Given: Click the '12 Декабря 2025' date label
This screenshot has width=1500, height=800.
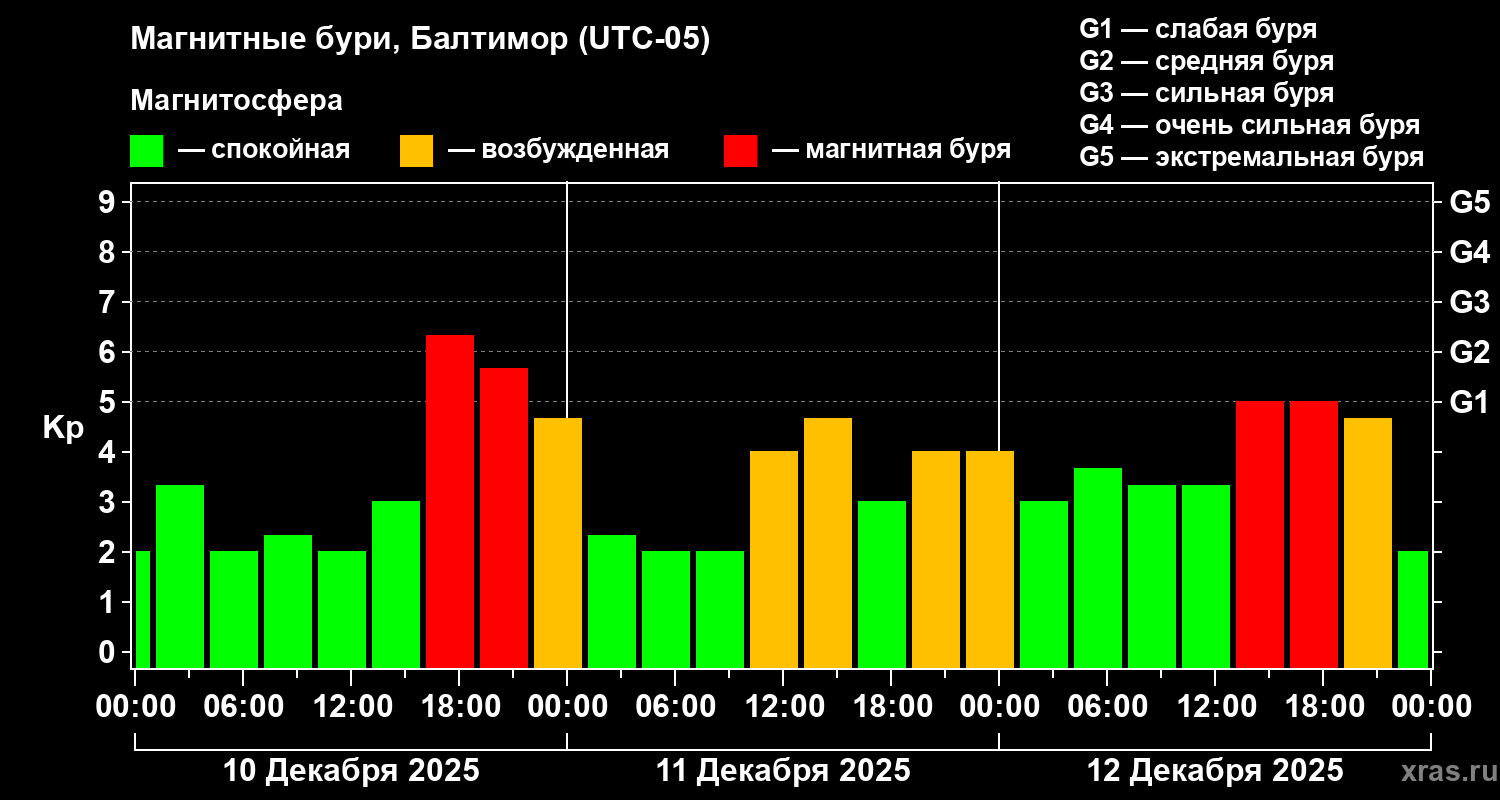Looking at the screenshot, I should (x=1215, y=771).
